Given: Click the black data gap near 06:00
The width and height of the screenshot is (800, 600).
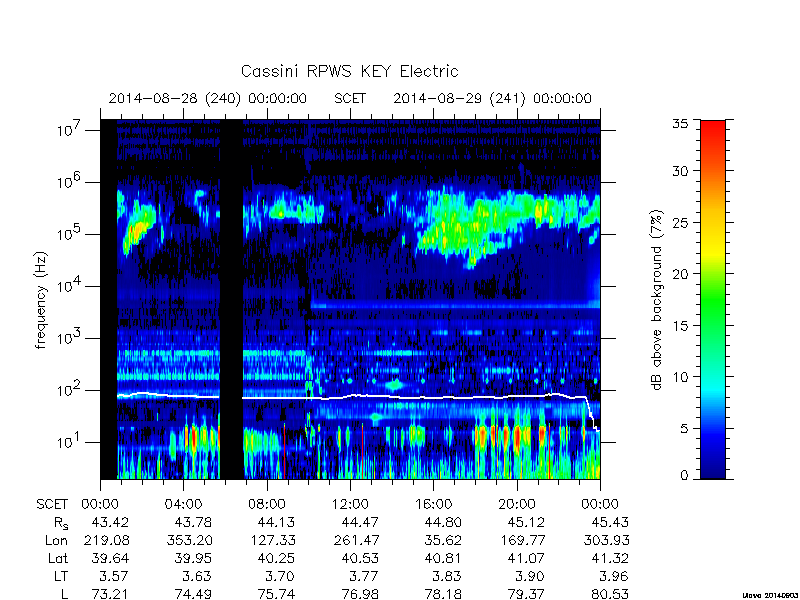Looking at the screenshot, I should pos(231,299).
